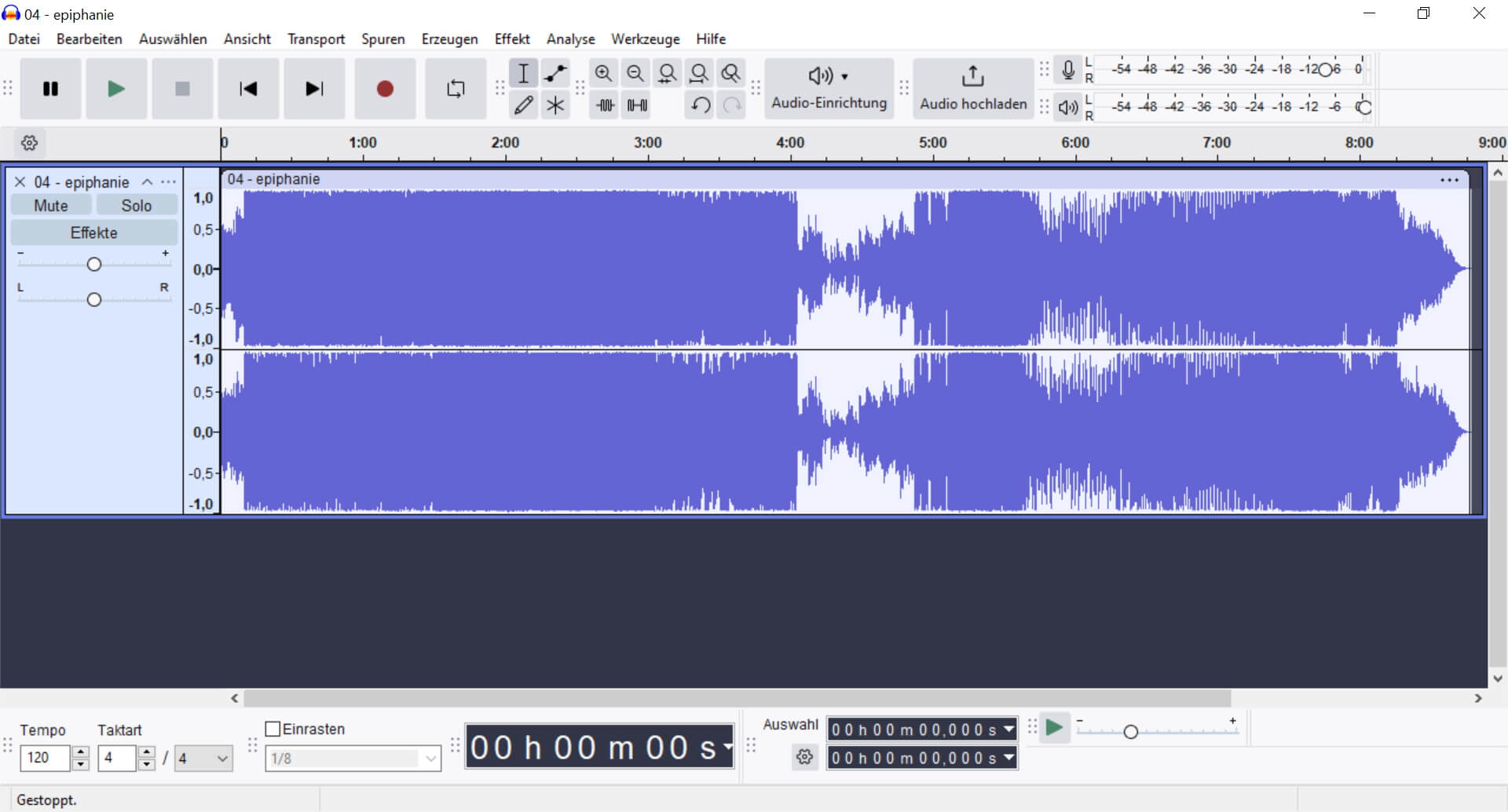The width and height of the screenshot is (1508, 812).
Task: Skip to the start of the project
Action: click(x=248, y=89)
